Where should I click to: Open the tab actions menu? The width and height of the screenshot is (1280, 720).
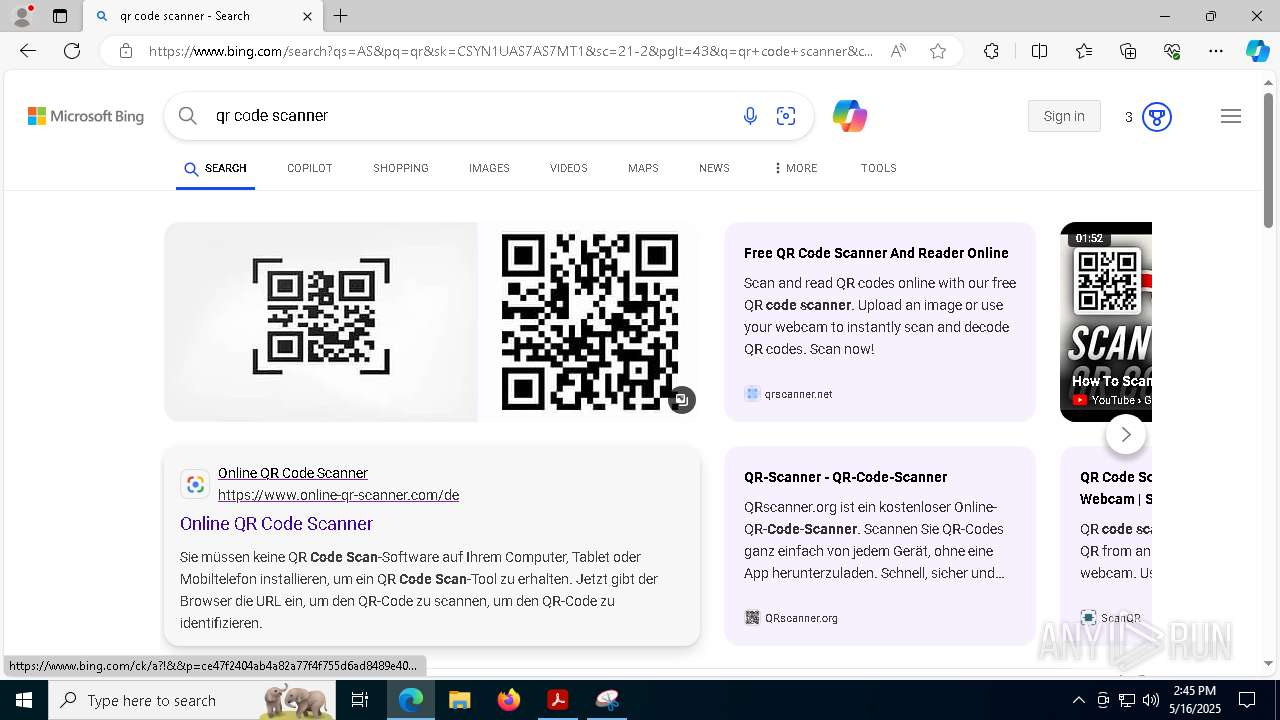point(60,16)
